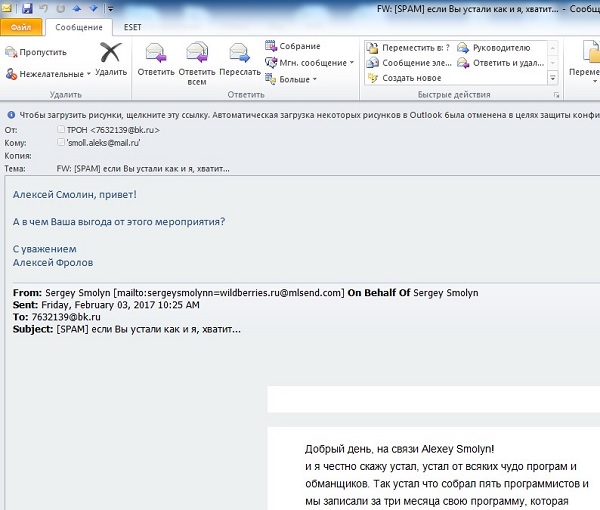Viewport: 600px width, 510px height.
Task: Click the Sent: Friday, February 03 line
Action: coord(106,305)
